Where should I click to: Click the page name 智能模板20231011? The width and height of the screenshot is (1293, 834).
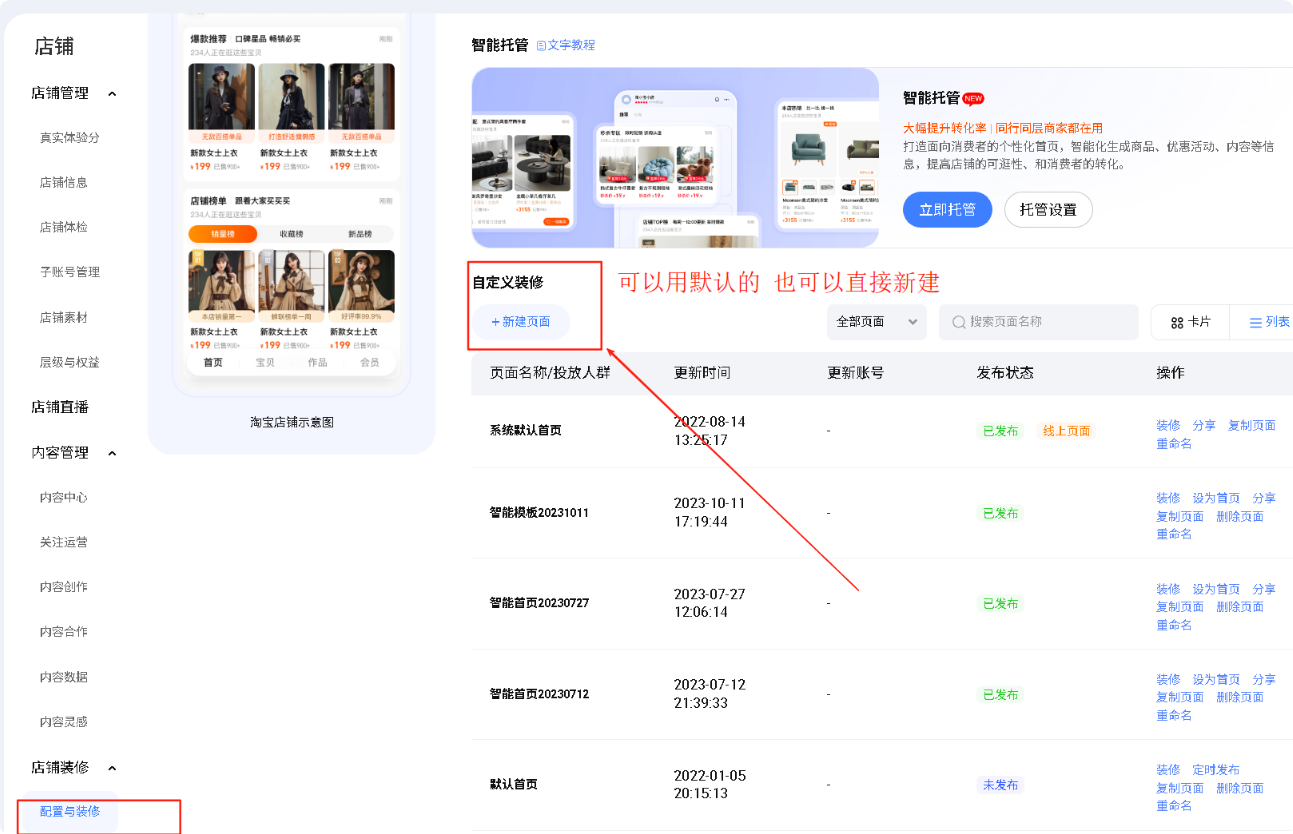coord(539,513)
